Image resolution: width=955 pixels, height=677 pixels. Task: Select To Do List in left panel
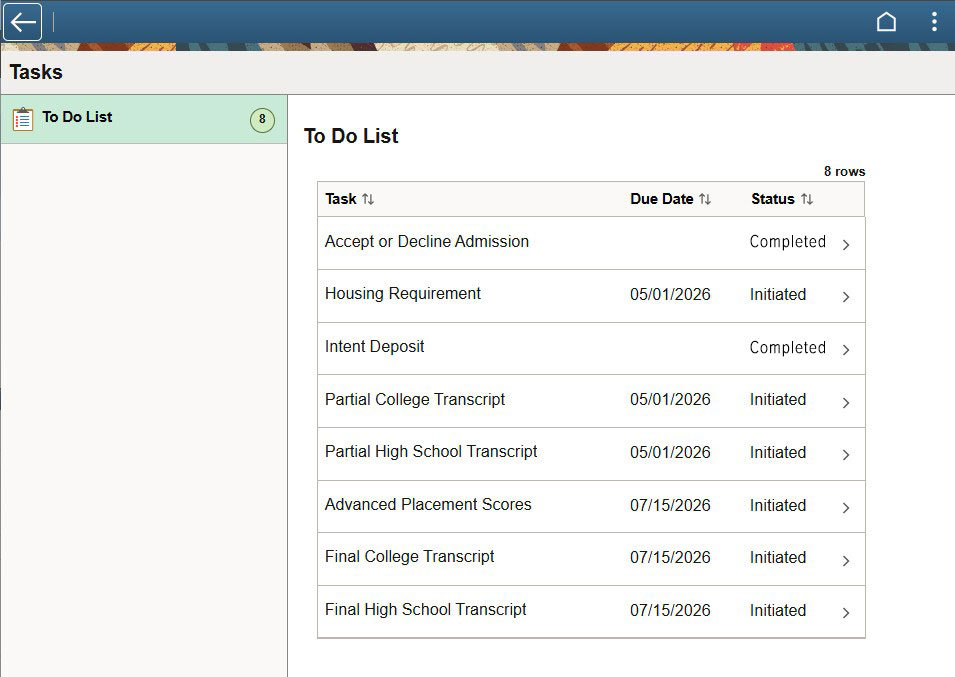point(77,117)
